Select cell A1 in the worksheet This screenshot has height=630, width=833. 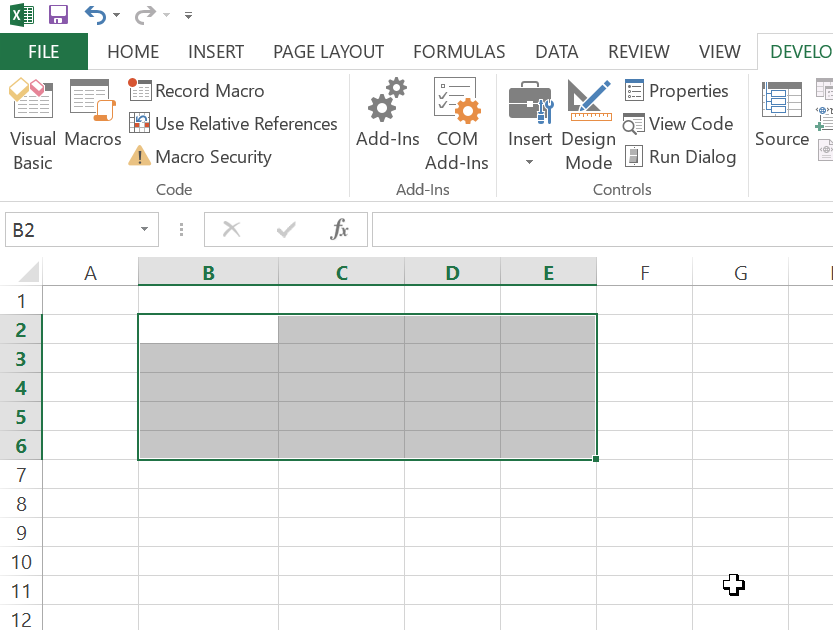[x=90, y=300]
